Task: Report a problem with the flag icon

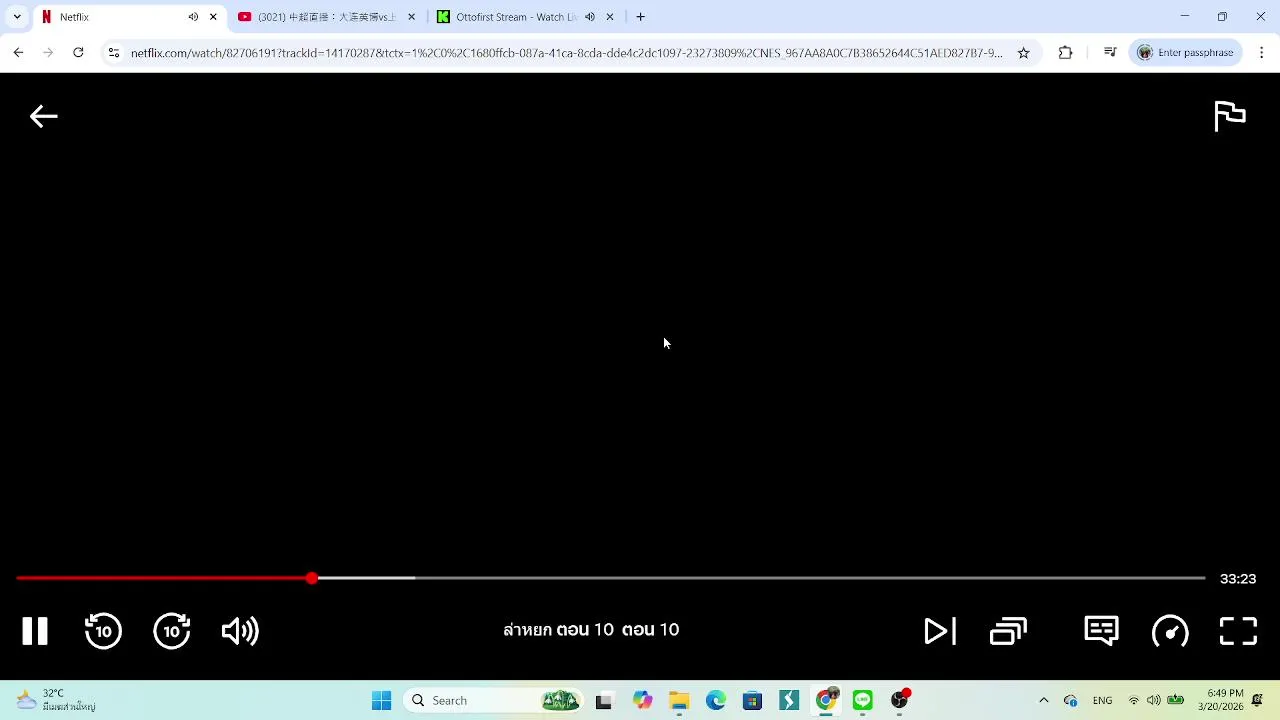Action: pyautogui.click(x=1229, y=116)
